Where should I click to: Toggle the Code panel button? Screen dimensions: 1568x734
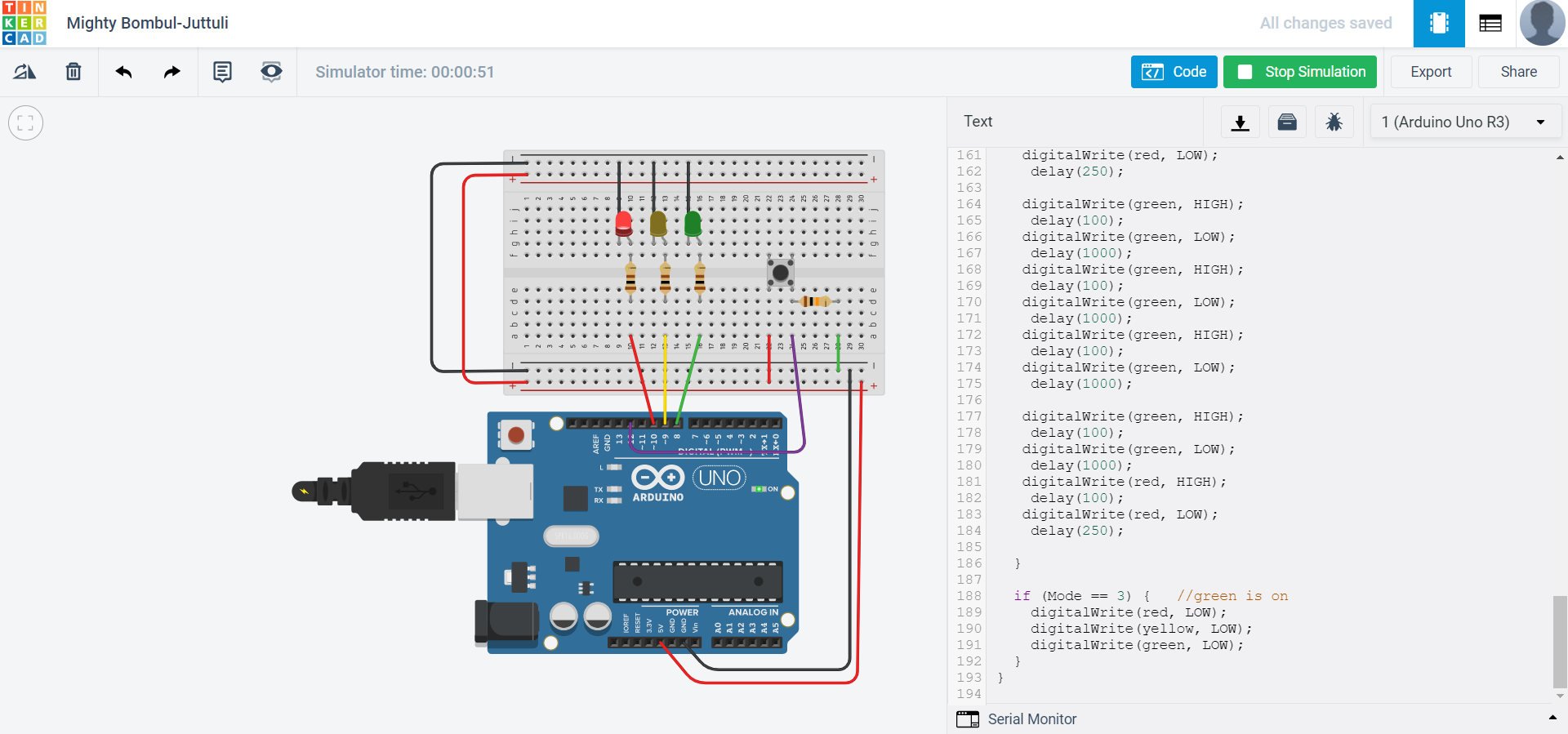[x=1174, y=72]
